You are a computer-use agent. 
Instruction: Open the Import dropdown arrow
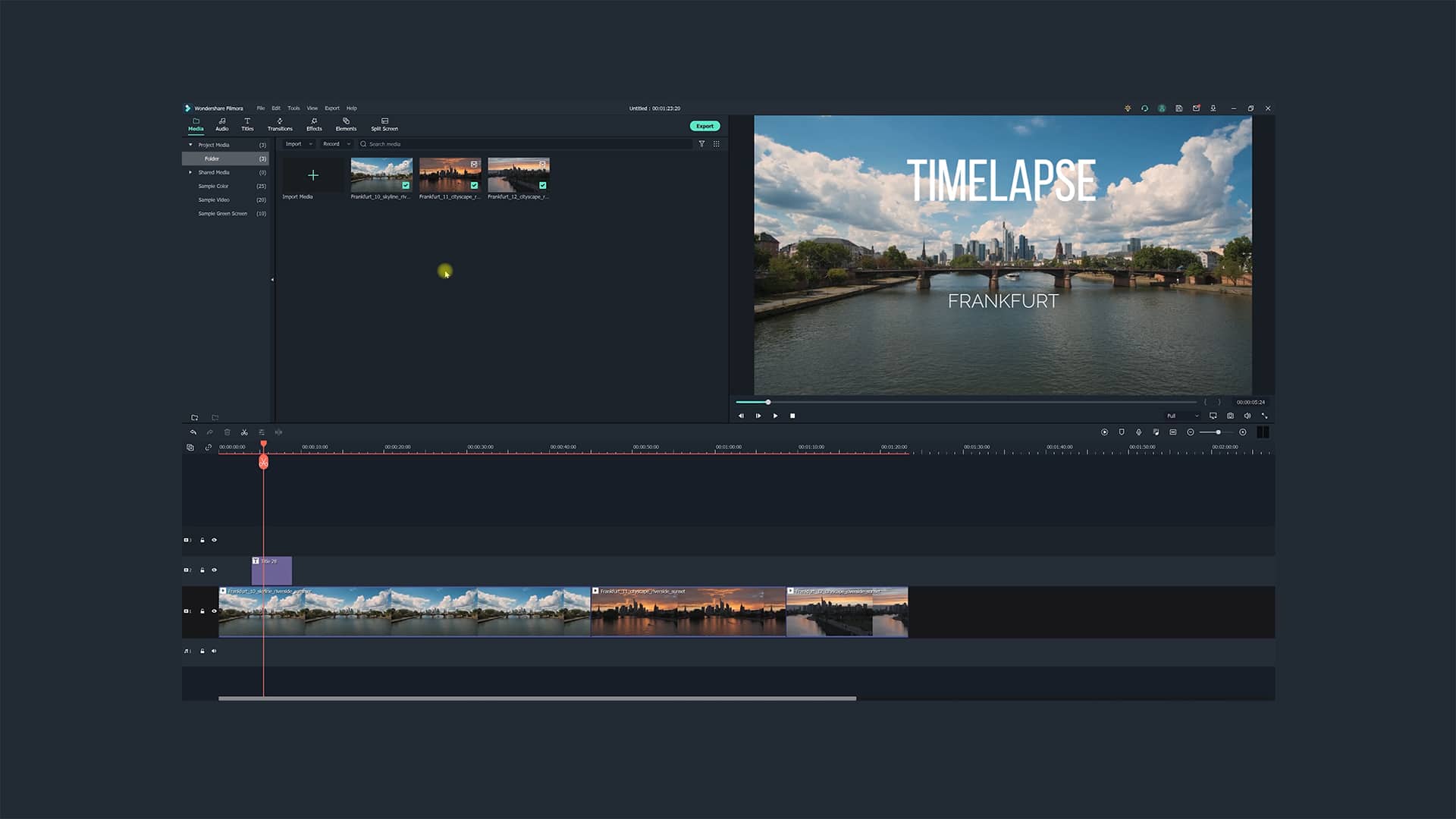(x=309, y=143)
